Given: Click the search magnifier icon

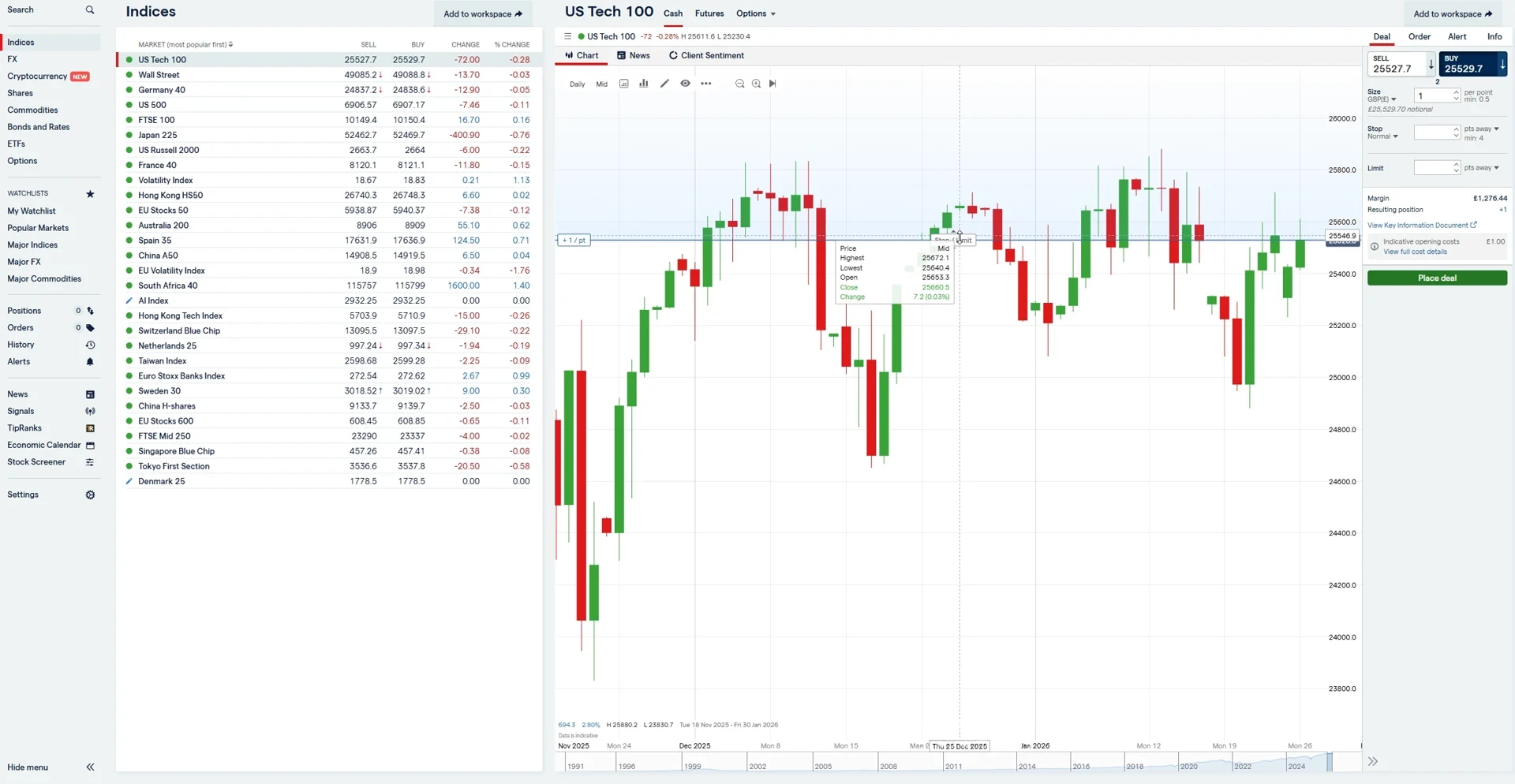Looking at the screenshot, I should [x=90, y=10].
